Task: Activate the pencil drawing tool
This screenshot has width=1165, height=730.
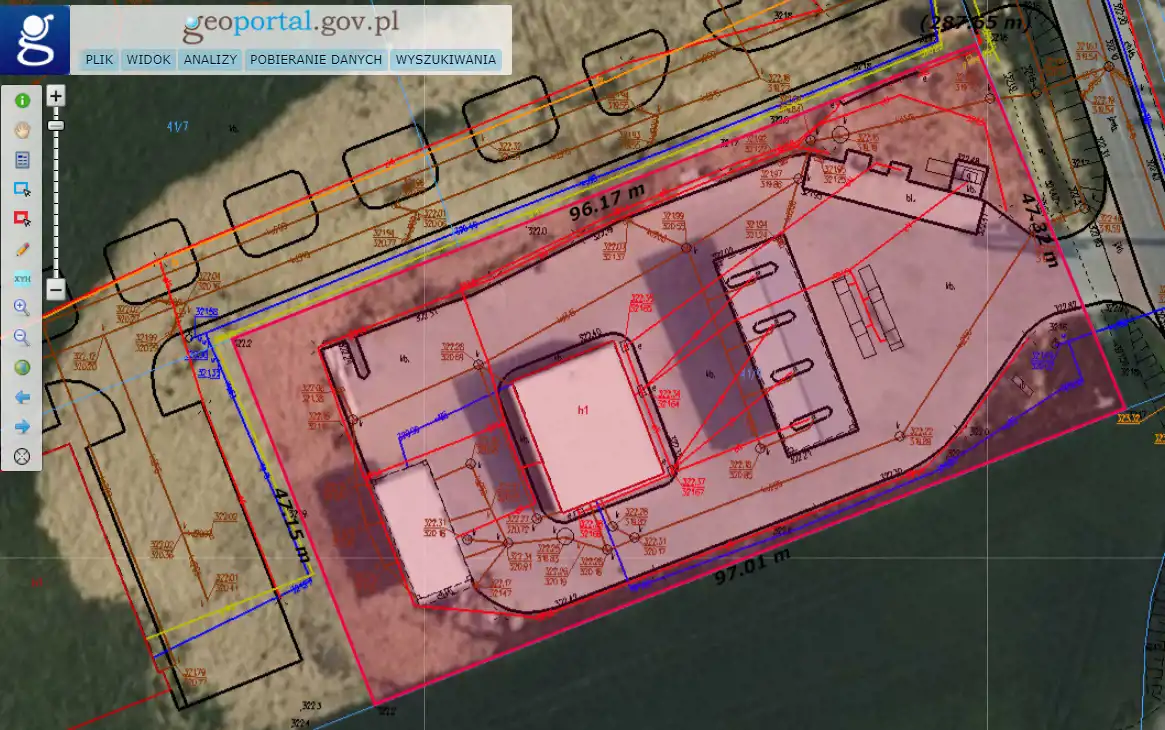Action: coord(22,249)
